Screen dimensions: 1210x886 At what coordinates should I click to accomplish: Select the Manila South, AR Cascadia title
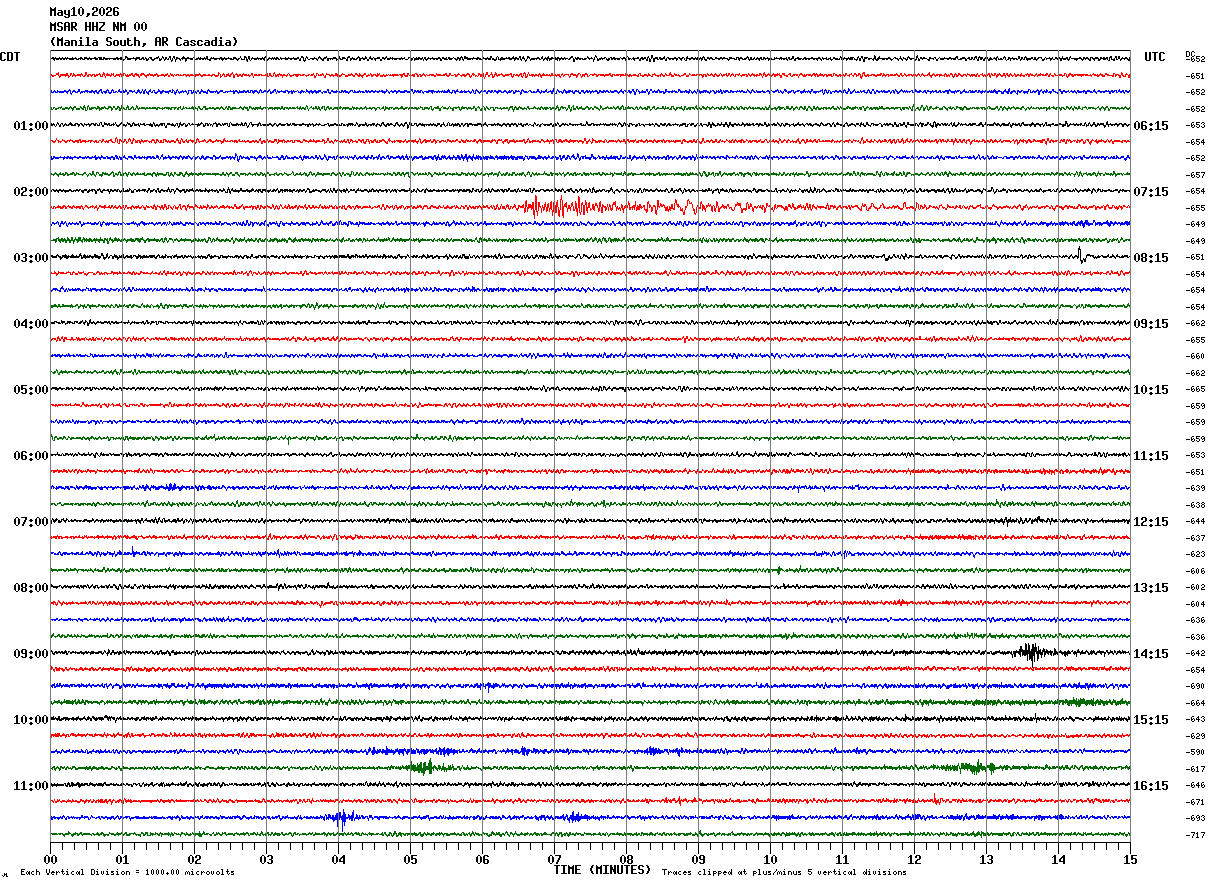(144, 42)
